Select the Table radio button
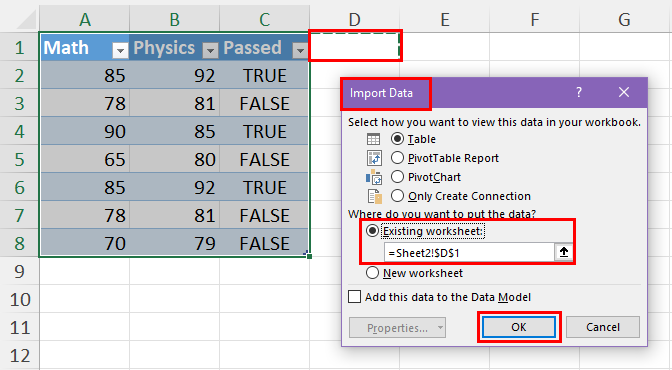Viewport: 672px width, 370px height. 397,139
